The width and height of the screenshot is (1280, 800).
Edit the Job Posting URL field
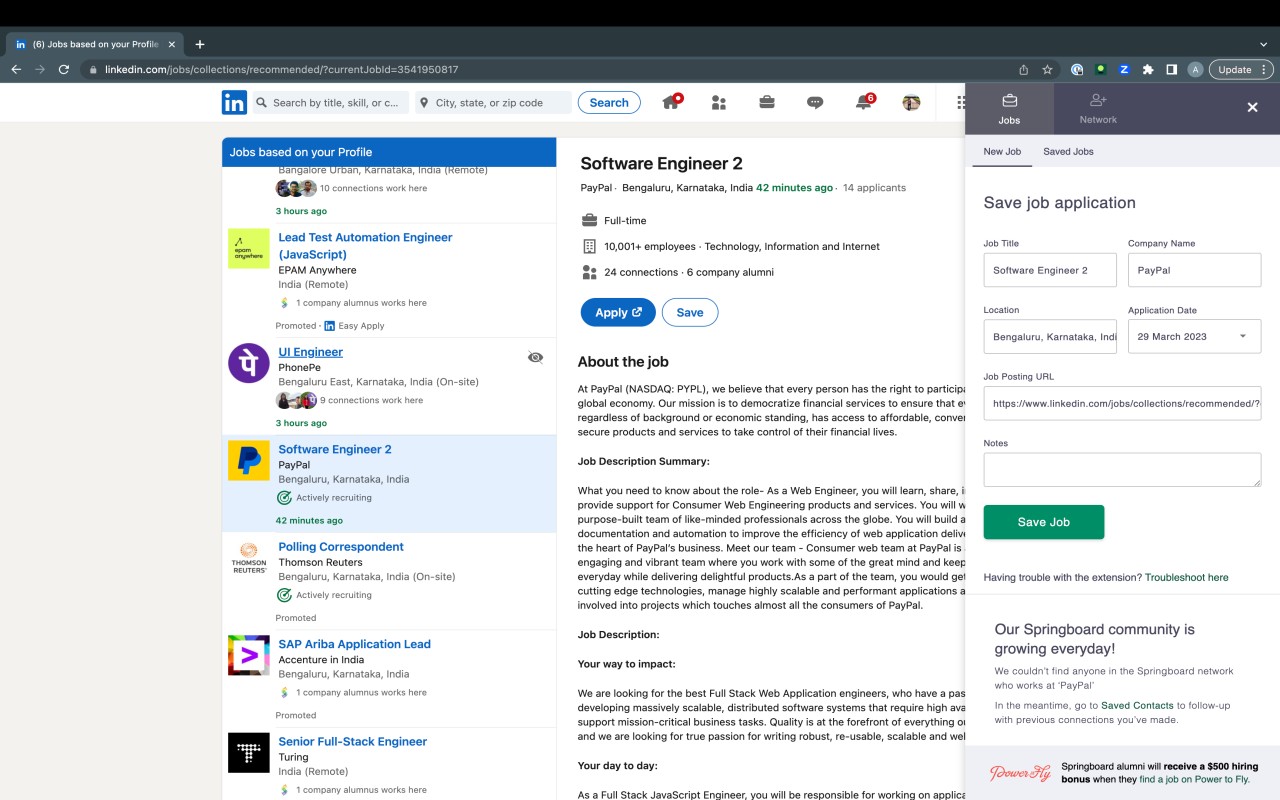click(x=1122, y=403)
